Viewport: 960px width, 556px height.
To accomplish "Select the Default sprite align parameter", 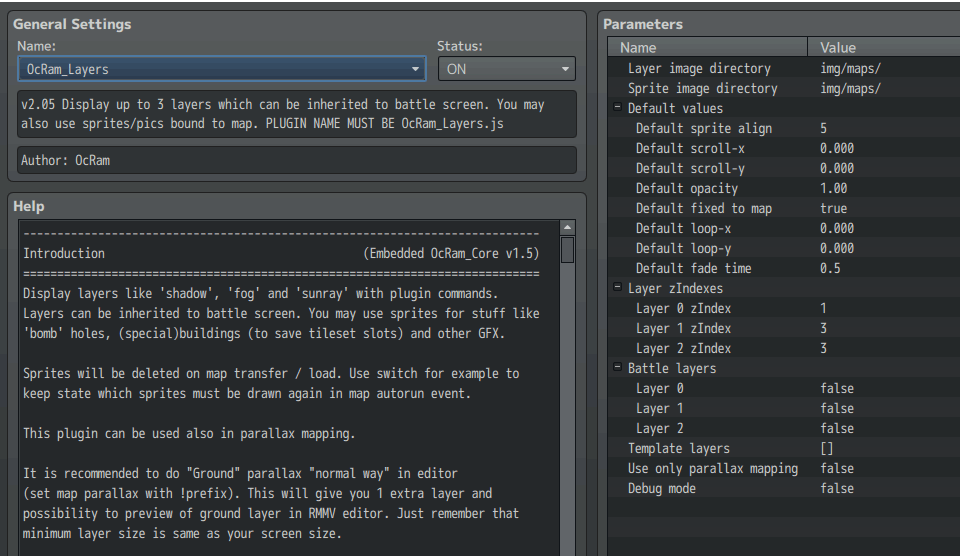I will click(784, 129).
